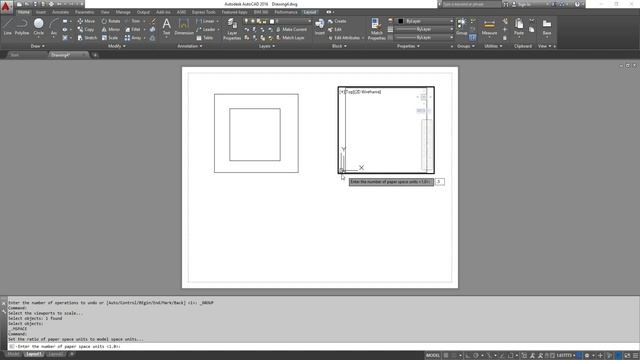Click the Copy tool

(x=86, y=29)
